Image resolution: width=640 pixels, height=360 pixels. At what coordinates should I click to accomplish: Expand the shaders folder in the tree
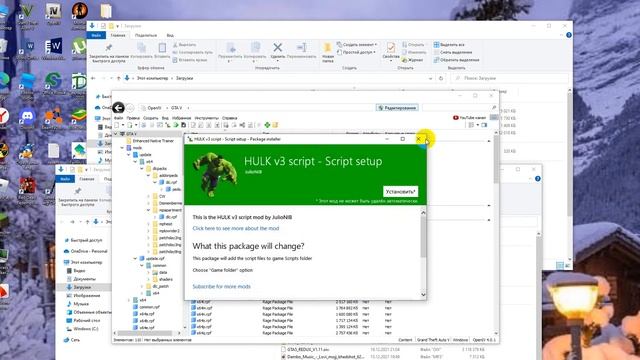tap(149, 279)
